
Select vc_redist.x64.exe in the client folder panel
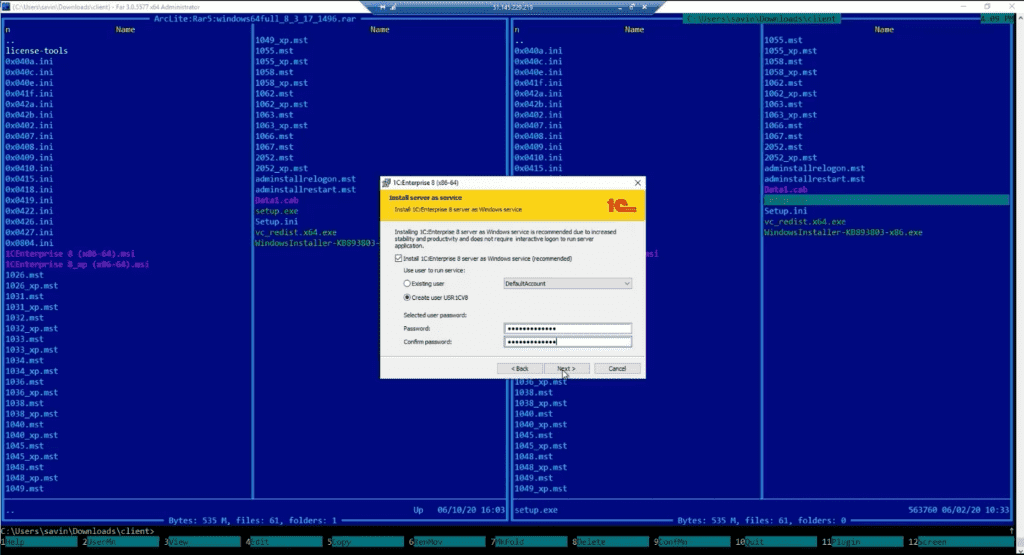(805, 222)
